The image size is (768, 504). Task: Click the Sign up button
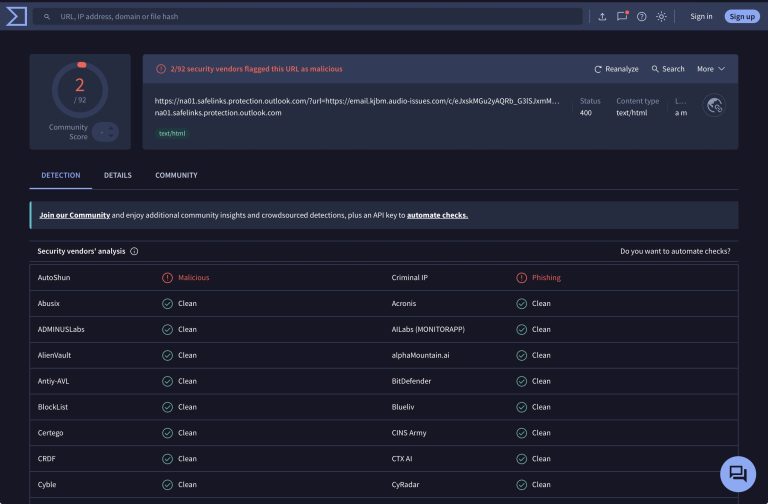742,16
